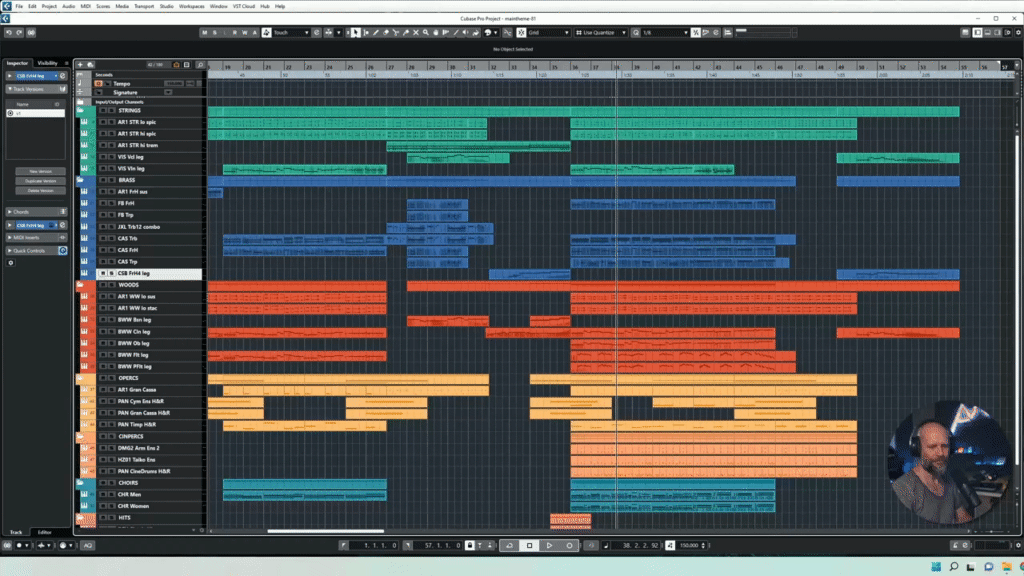Image resolution: width=1024 pixels, height=576 pixels.
Task: Select the Play speaker tool
Action: (x=465, y=33)
